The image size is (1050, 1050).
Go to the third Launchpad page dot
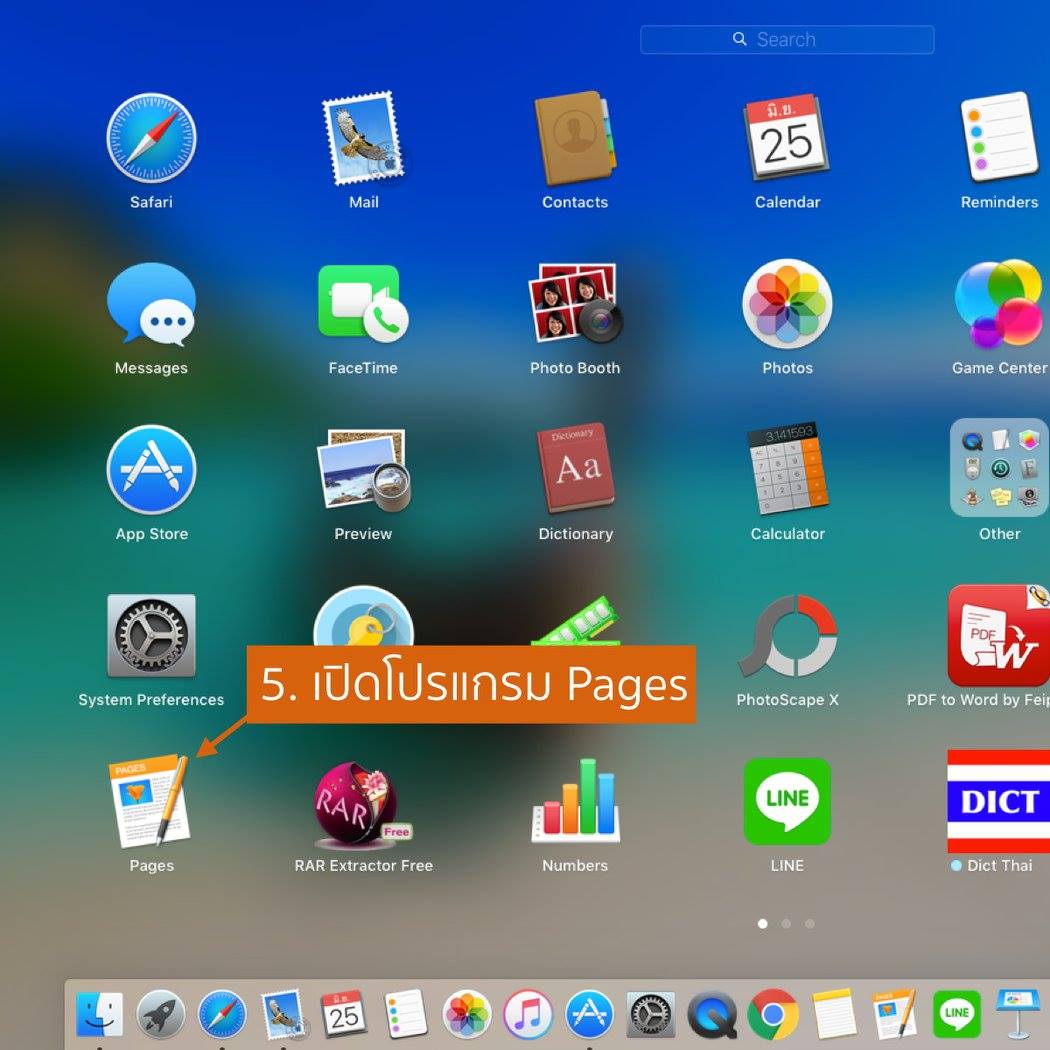point(810,923)
